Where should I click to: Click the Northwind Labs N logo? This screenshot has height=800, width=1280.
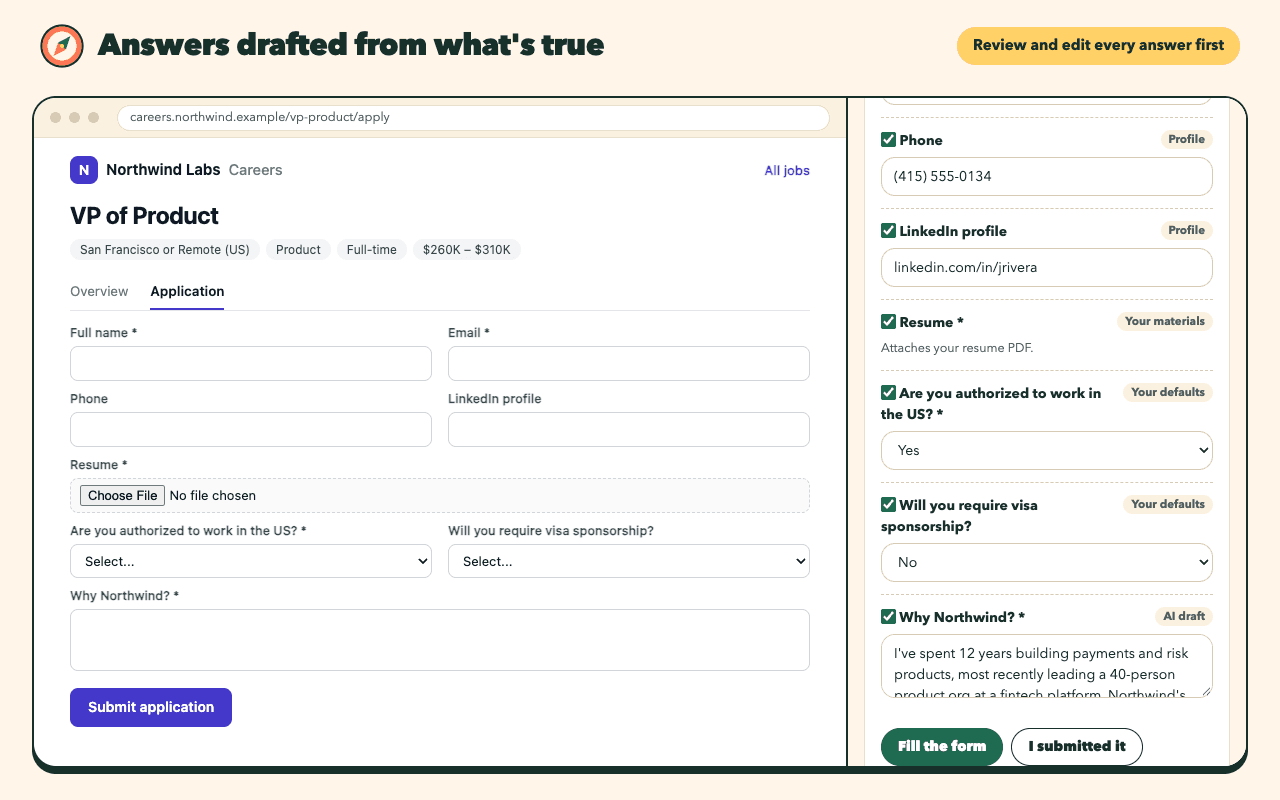click(x=84, y=170)
